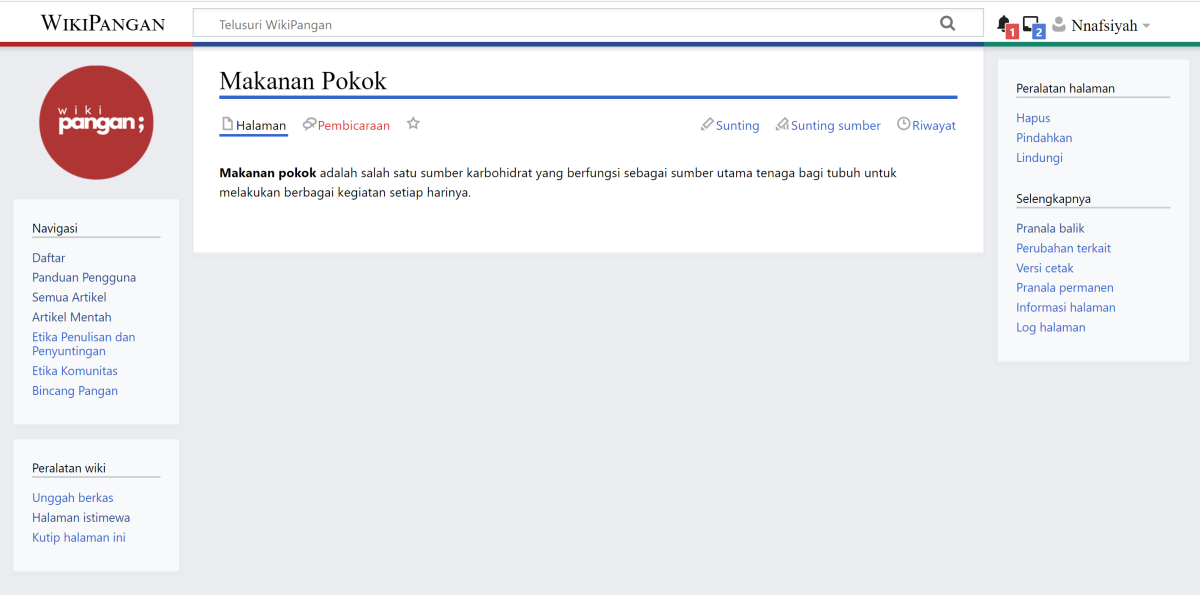This screenshot has width=1200, height=595.
Task: View Informasi halaman details
Action: click(1066, 307)
